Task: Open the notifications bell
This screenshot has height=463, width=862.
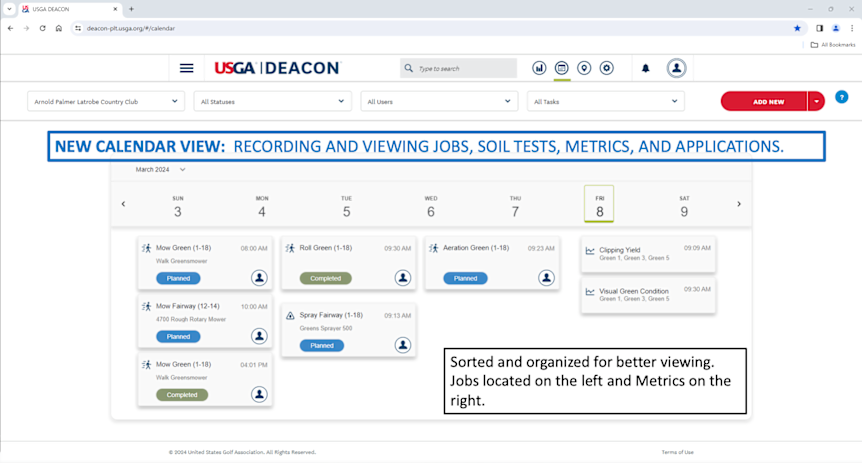Action: tap(645, 68)
